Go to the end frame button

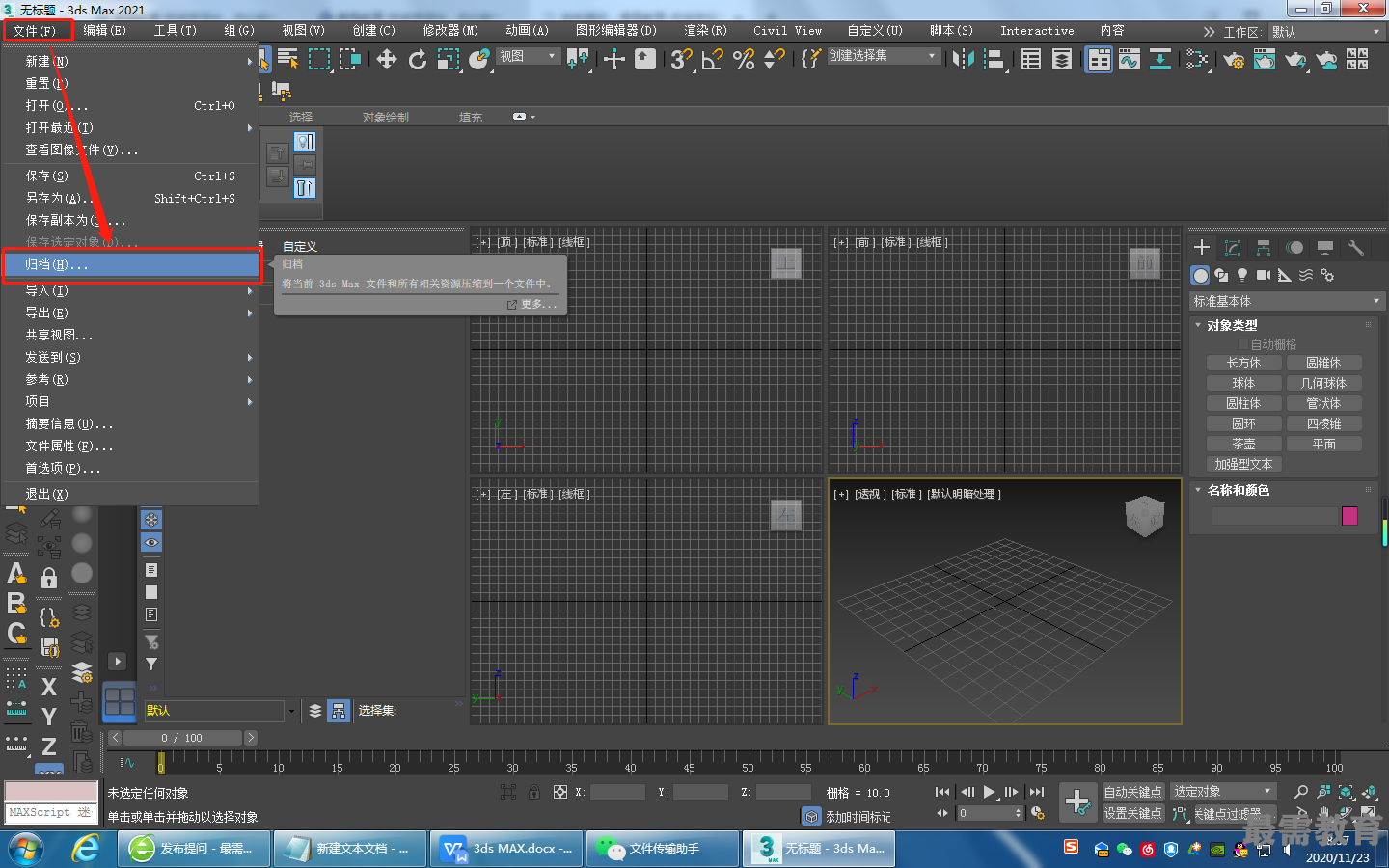(x=1037, y=792)
